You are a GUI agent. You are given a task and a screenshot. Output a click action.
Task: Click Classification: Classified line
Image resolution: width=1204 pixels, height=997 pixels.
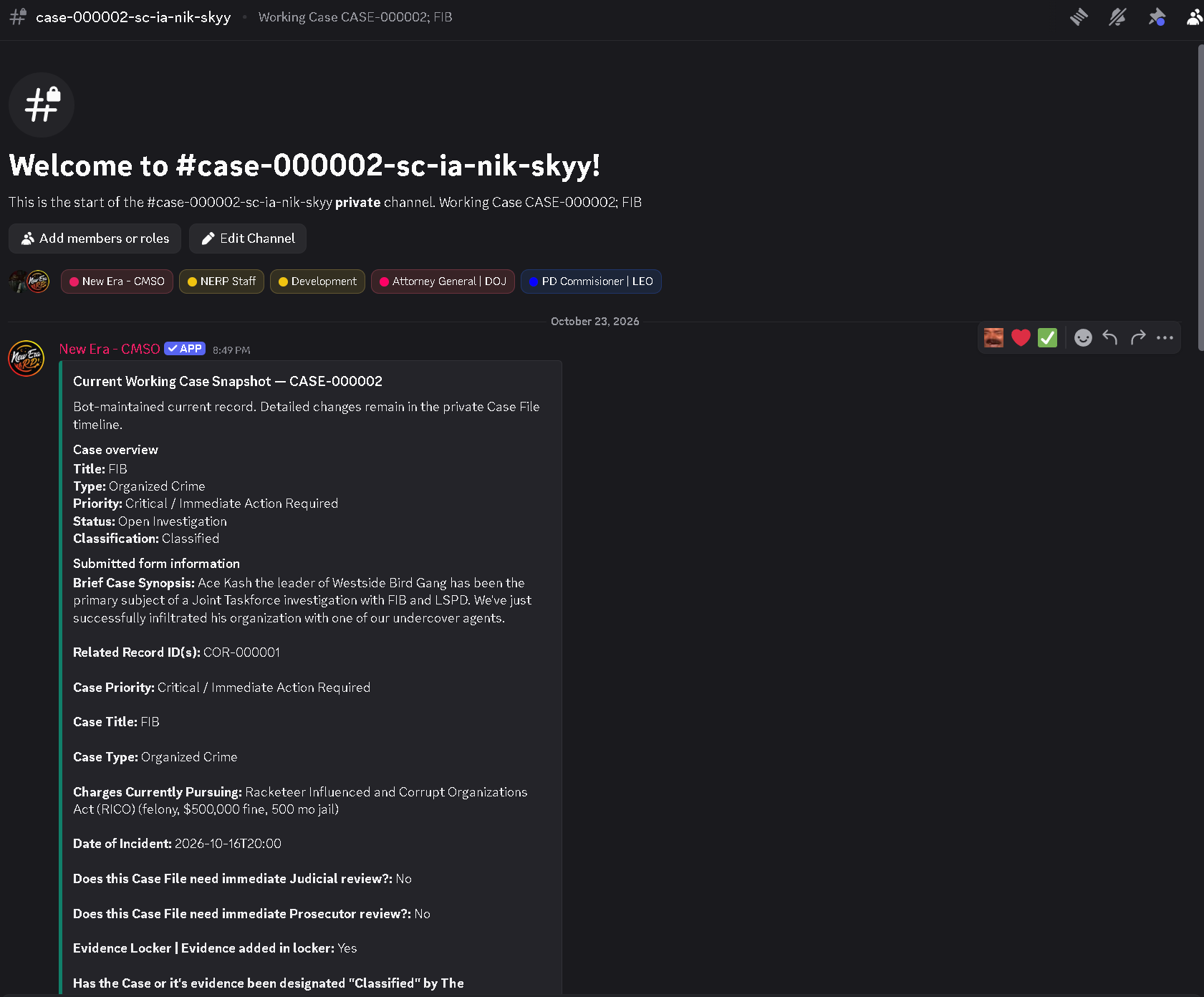point(146,539)
